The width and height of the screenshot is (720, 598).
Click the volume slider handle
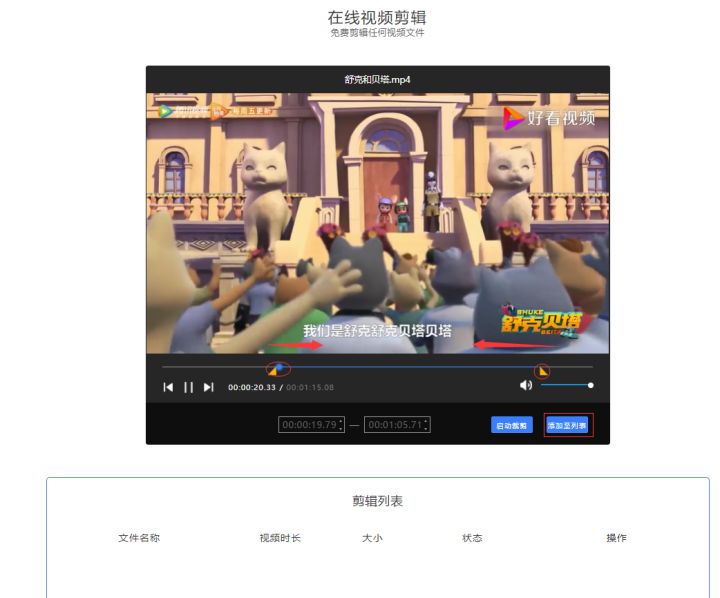(591, 385)
